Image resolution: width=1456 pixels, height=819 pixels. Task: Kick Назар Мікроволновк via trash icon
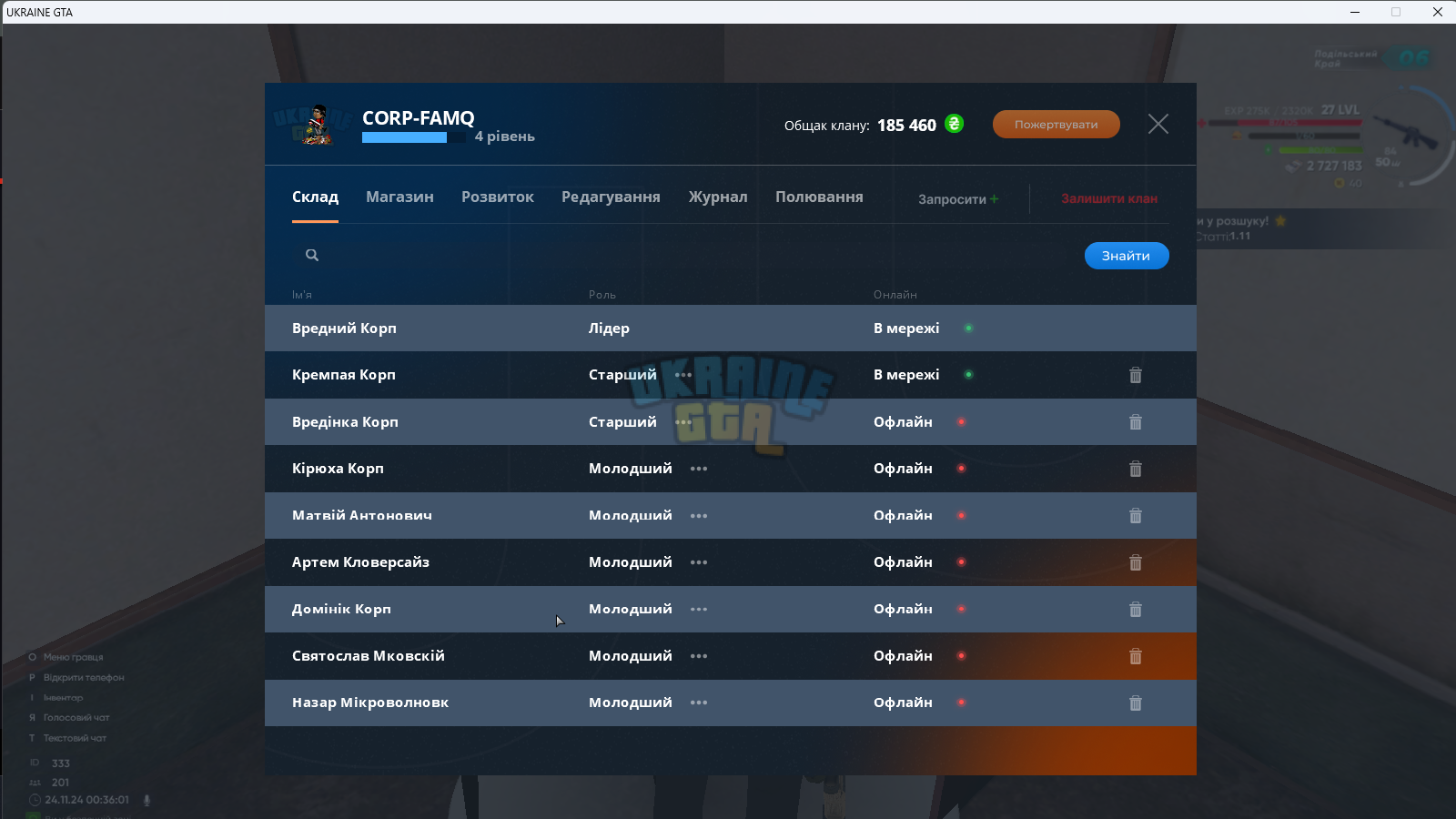[x=1135, y=703]
